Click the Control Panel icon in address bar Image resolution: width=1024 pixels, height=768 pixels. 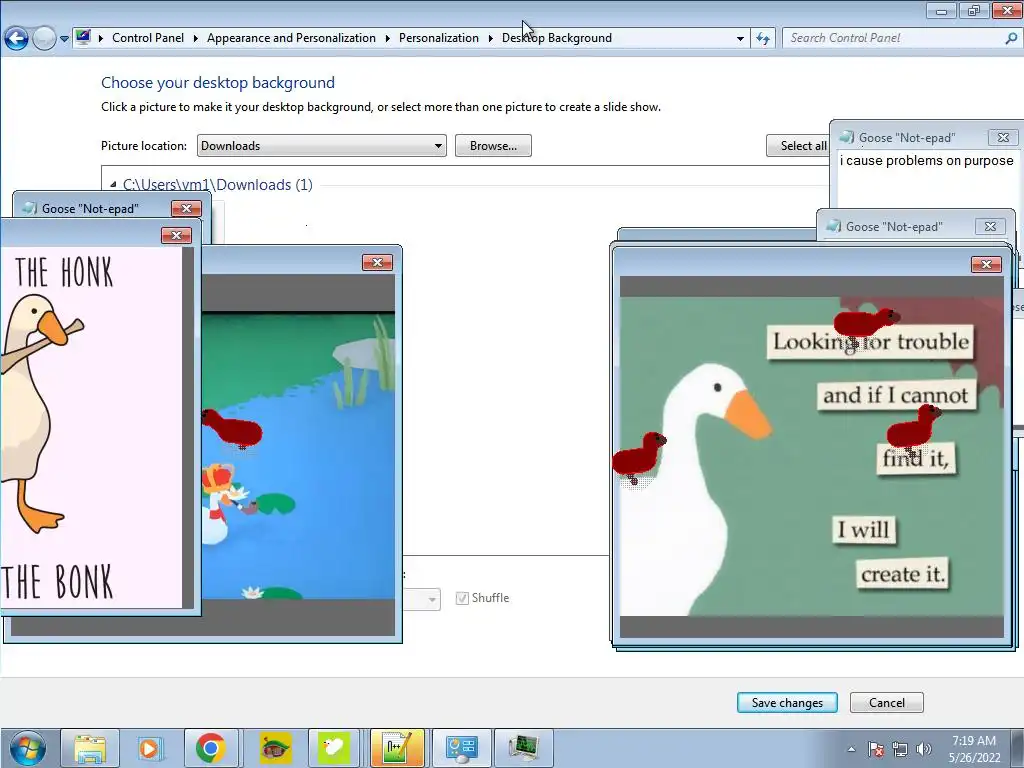click(x=83, y=37)
